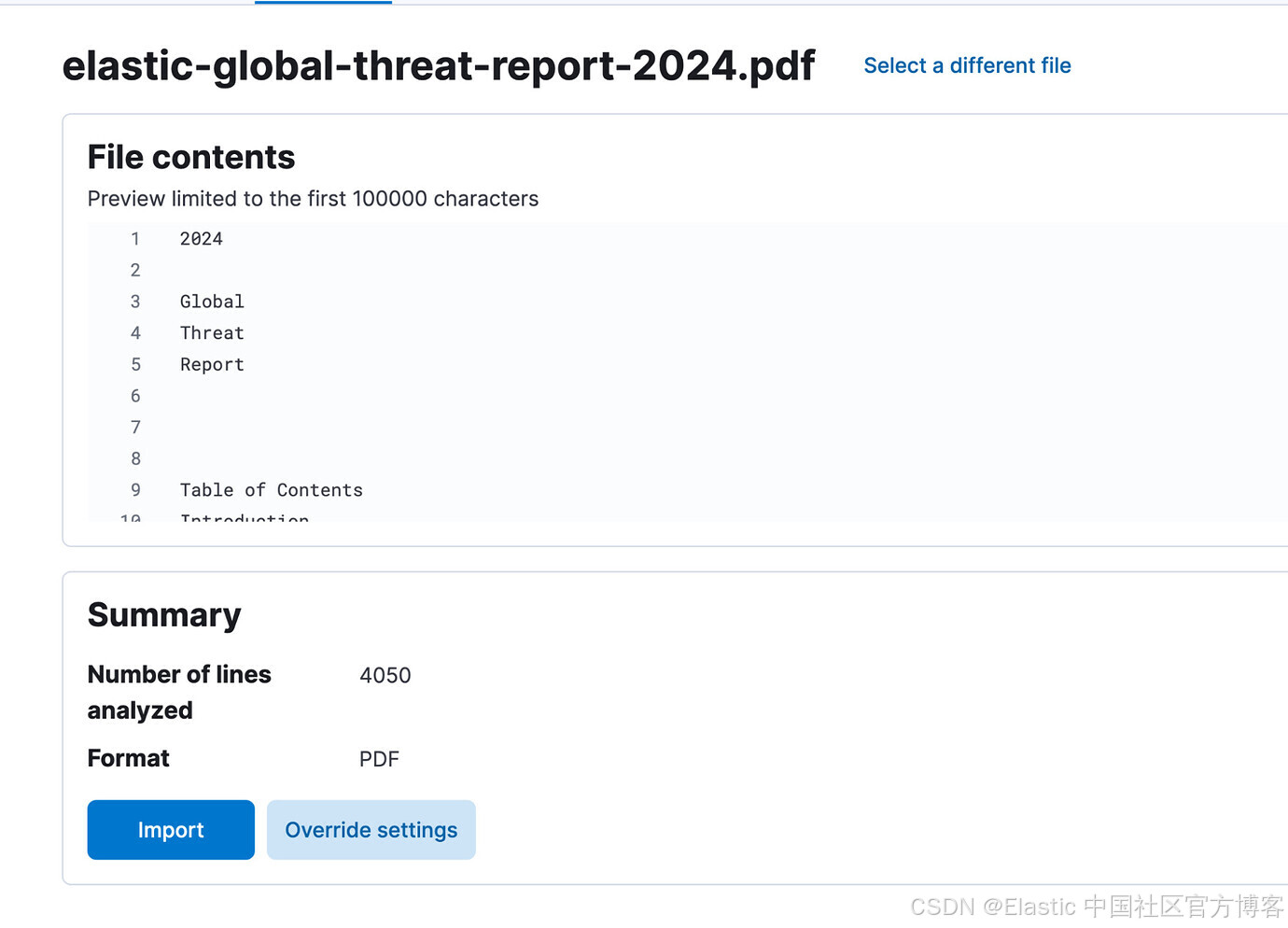This screenshot has width=1288, height=928.
Task: Select preview line 'Report'
Action: 212,365
